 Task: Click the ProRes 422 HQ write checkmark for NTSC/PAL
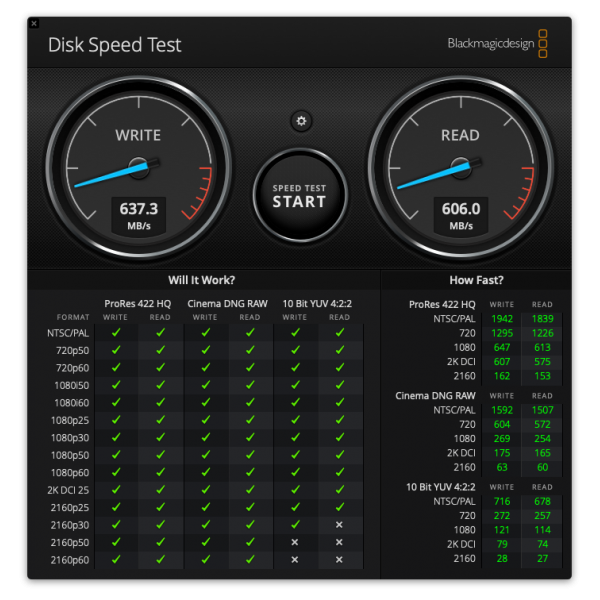pos(116,332)
